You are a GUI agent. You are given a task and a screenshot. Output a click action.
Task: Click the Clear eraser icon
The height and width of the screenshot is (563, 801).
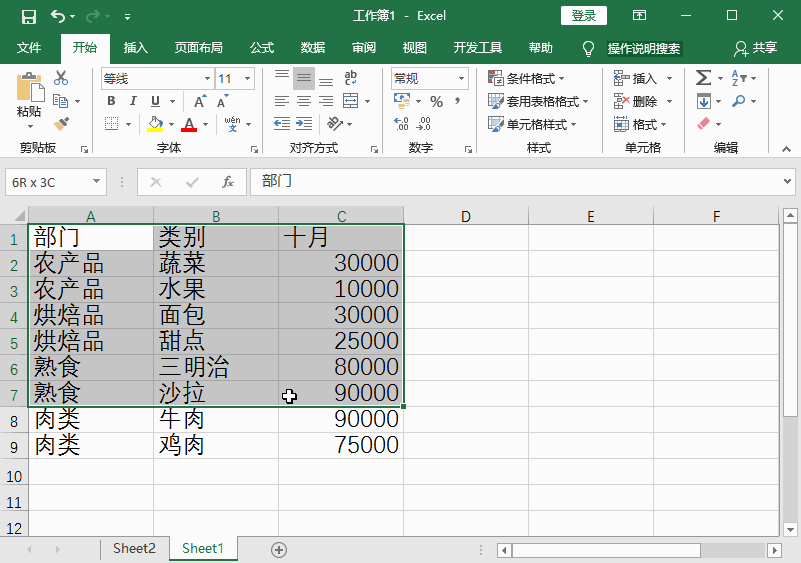pyautogui.click(x=703, y=124)
